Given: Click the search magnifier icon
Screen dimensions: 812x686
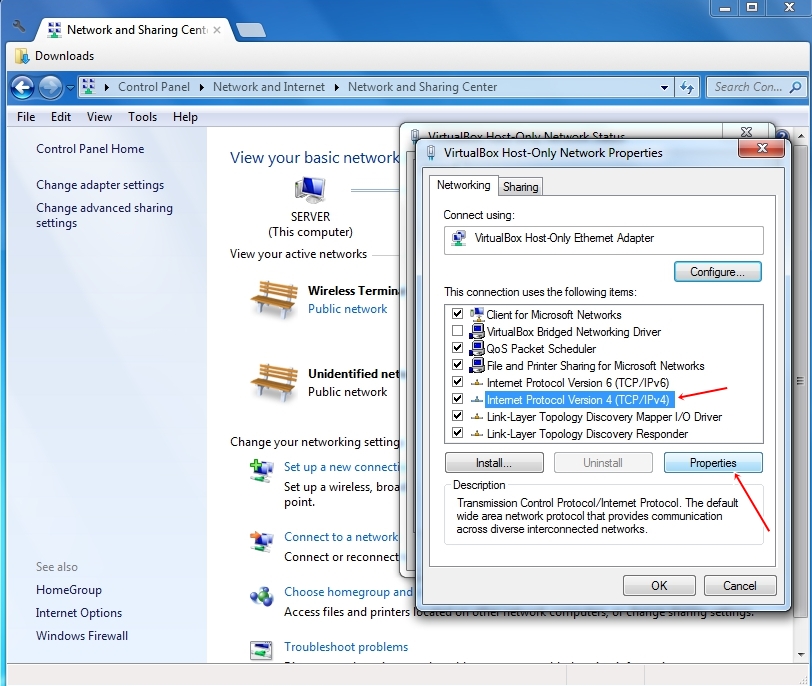Looking at the screenshot, I should click(795, 87).
